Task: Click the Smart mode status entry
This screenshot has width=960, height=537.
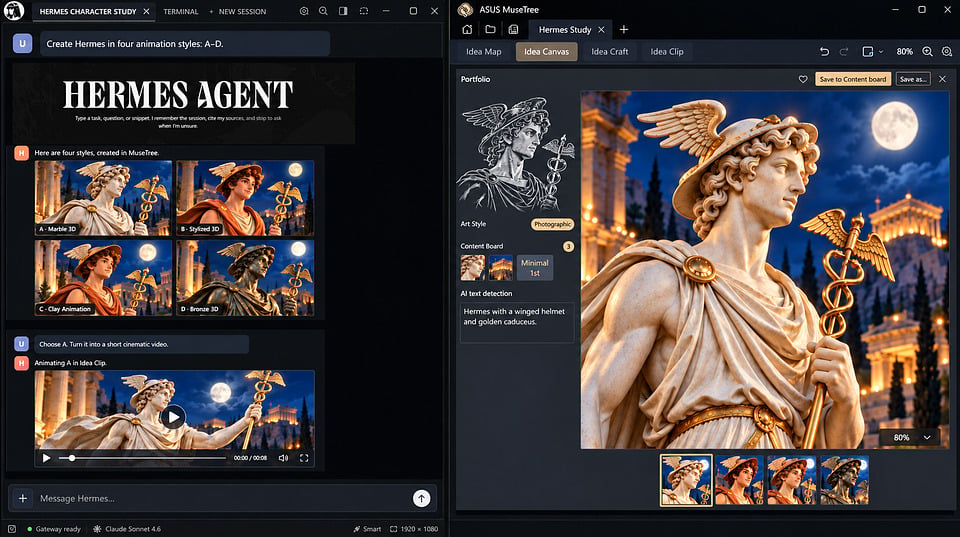Action: [367, 529]
